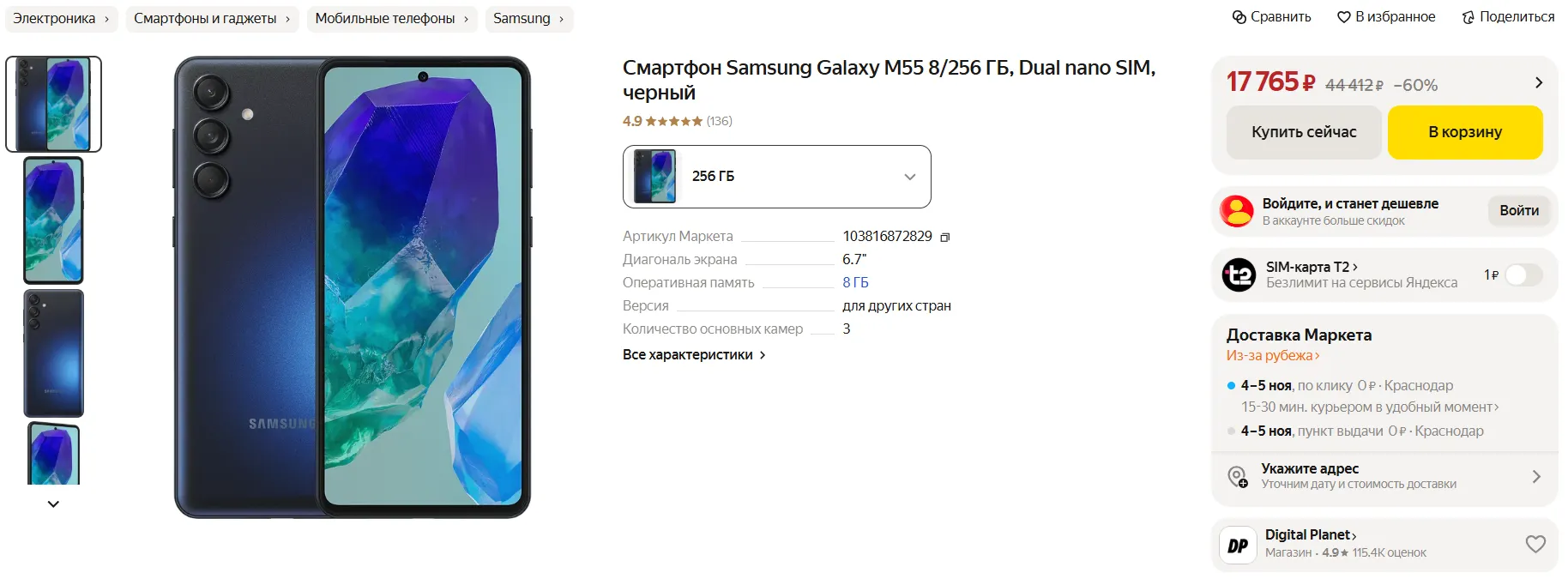The width and height of the screenshot is (1568, 579).
Task: Enable the SIM-карта T2 toggle
Action: click(1523, 274)
